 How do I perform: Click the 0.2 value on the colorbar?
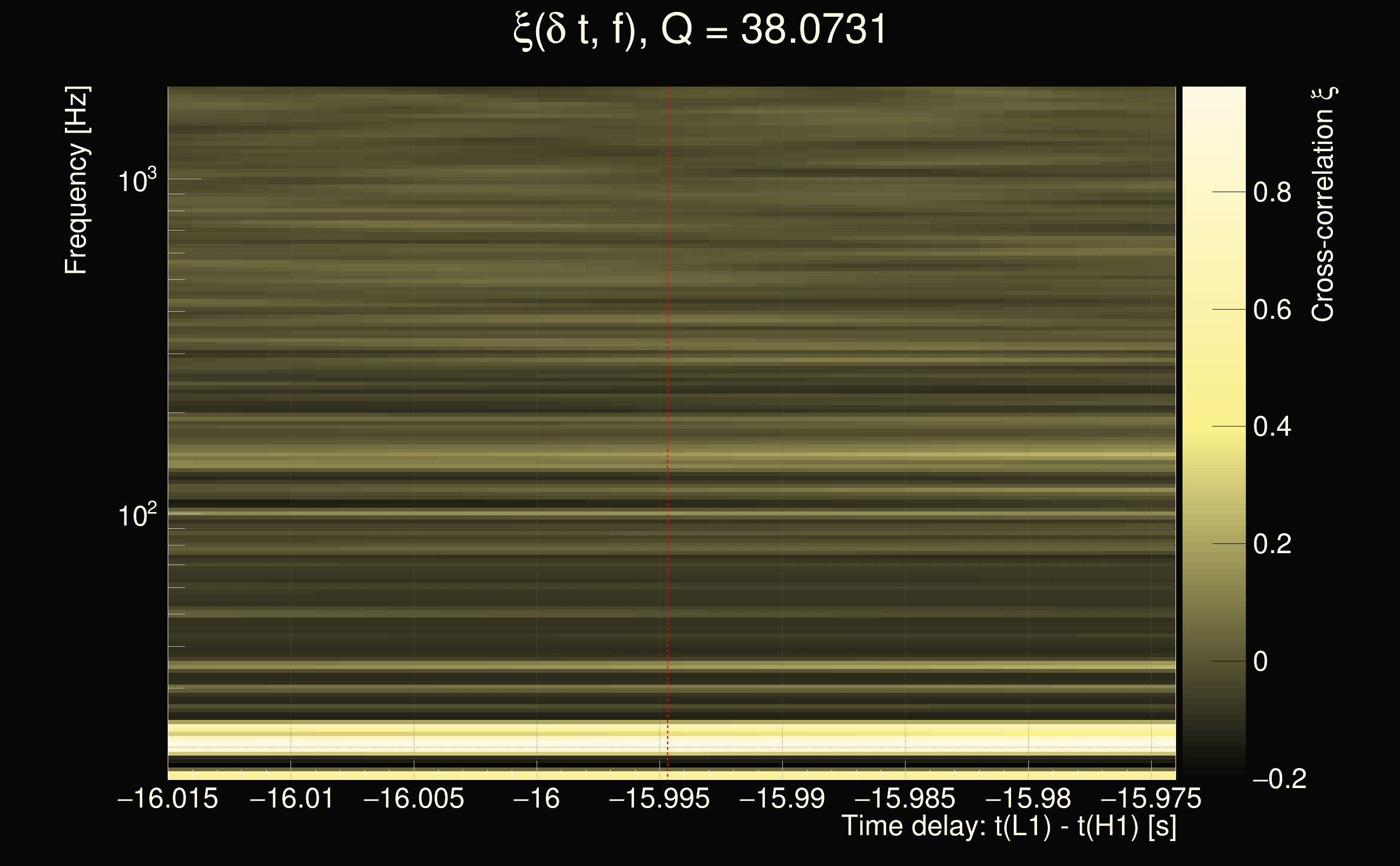1272,544
